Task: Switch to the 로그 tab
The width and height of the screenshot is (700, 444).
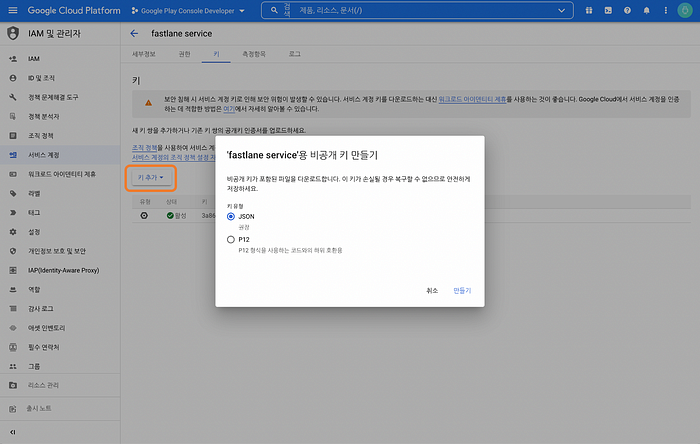Action: click(295, 54)
